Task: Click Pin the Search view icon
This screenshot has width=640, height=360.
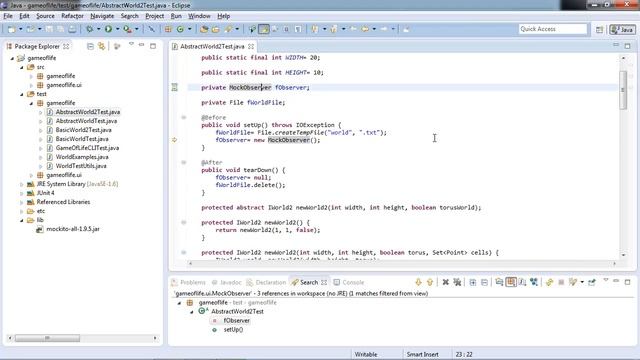Action: click(592, 282)
